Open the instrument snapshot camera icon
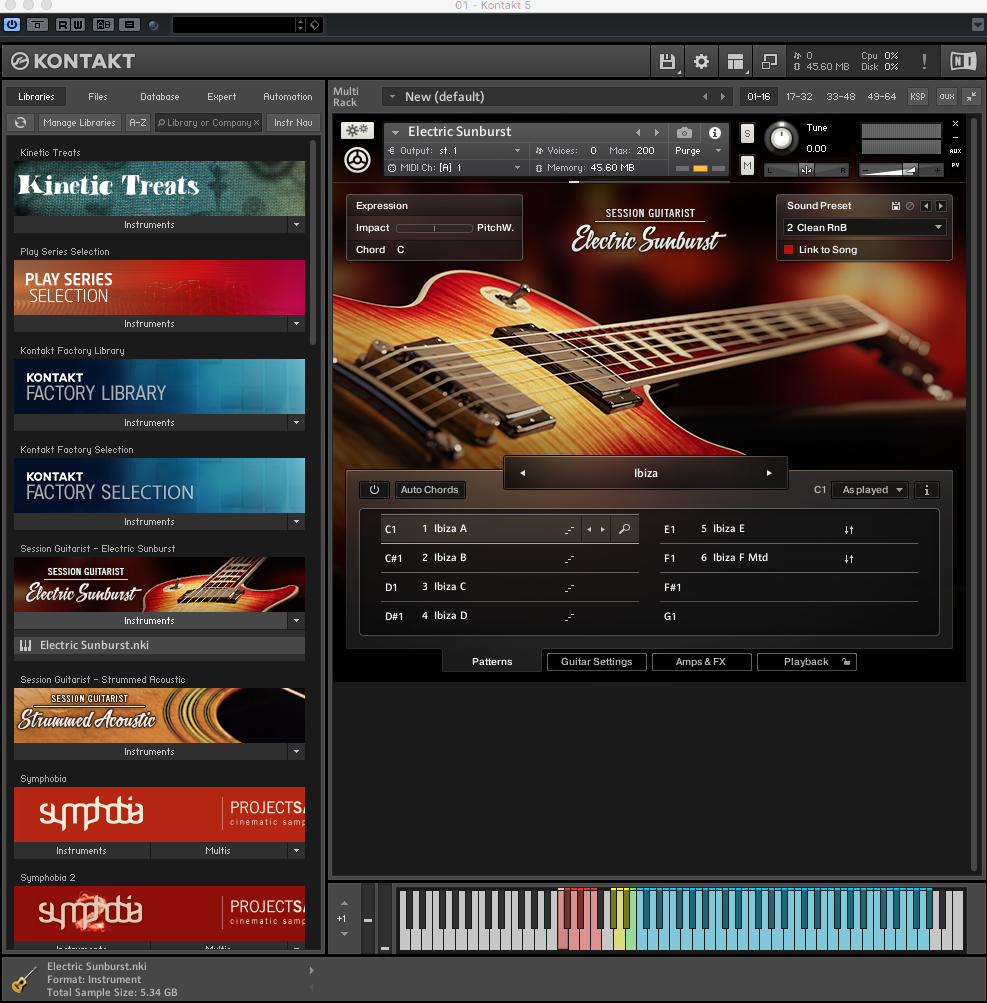The image size is (987, 1003). [684, 132]
